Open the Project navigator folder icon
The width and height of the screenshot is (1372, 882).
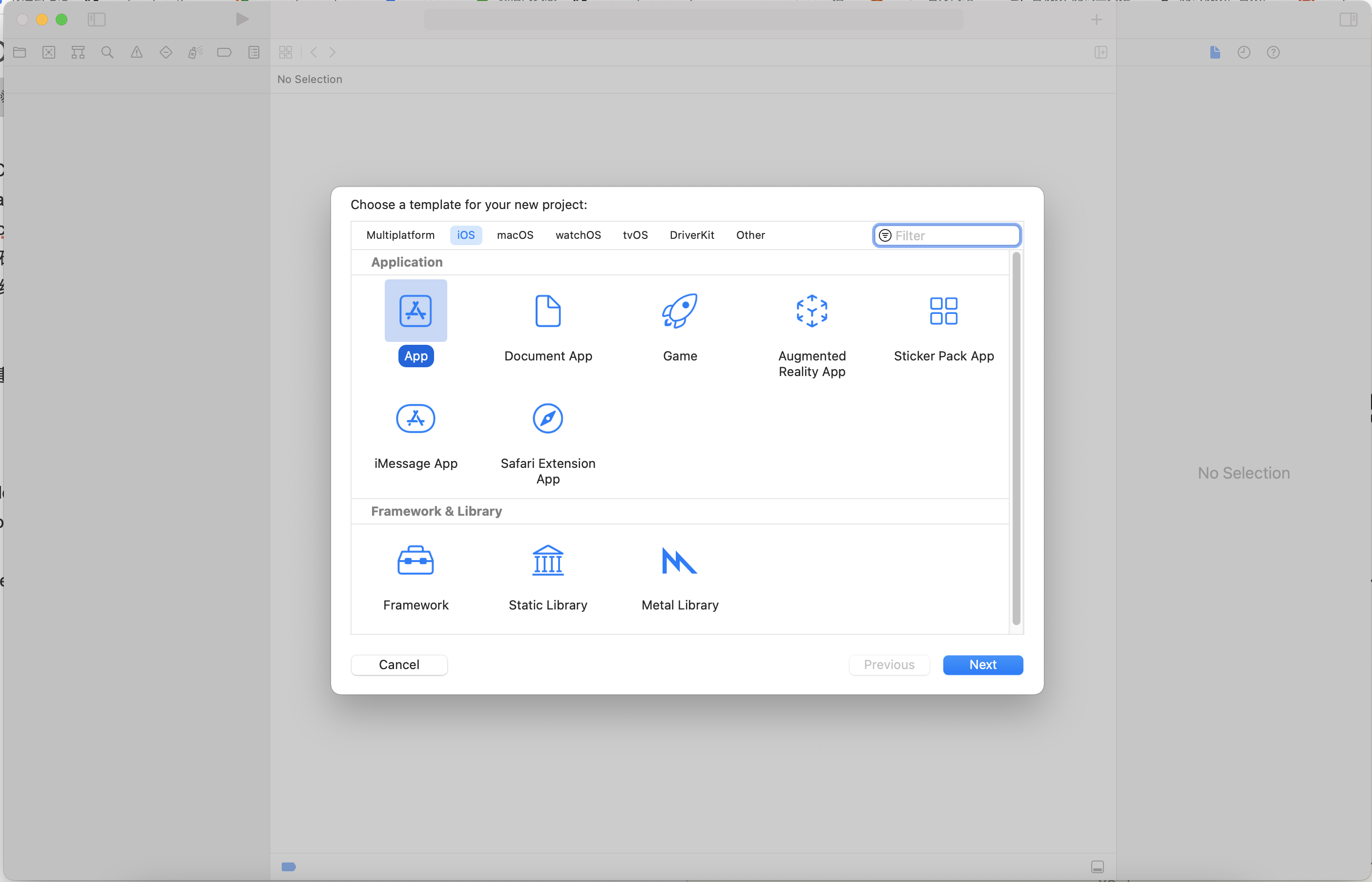click(20, 52)
